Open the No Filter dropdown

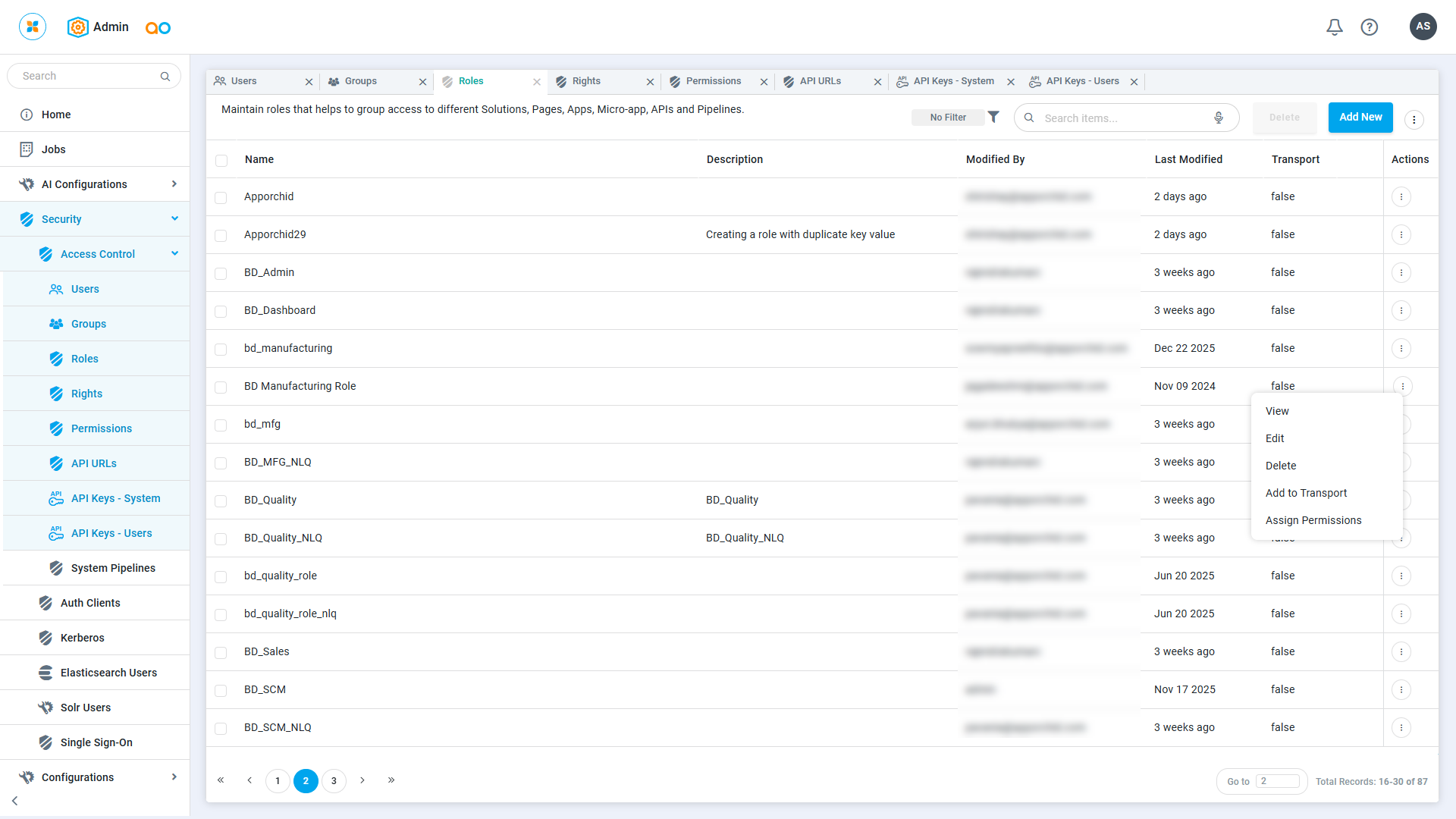(948, 118)
